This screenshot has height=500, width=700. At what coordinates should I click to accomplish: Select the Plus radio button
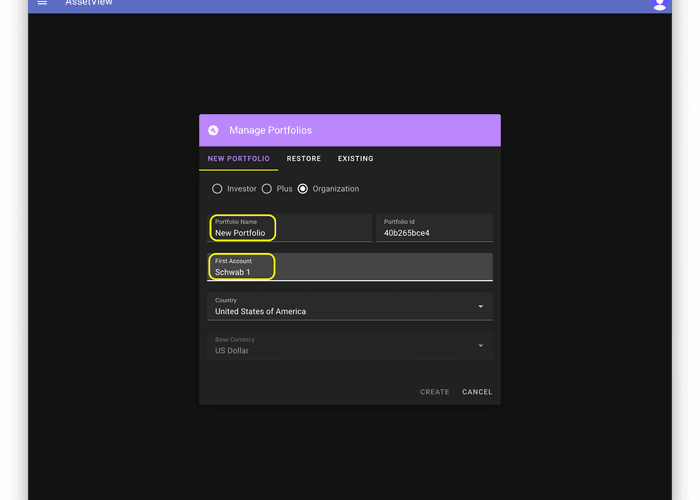[267, 189]
